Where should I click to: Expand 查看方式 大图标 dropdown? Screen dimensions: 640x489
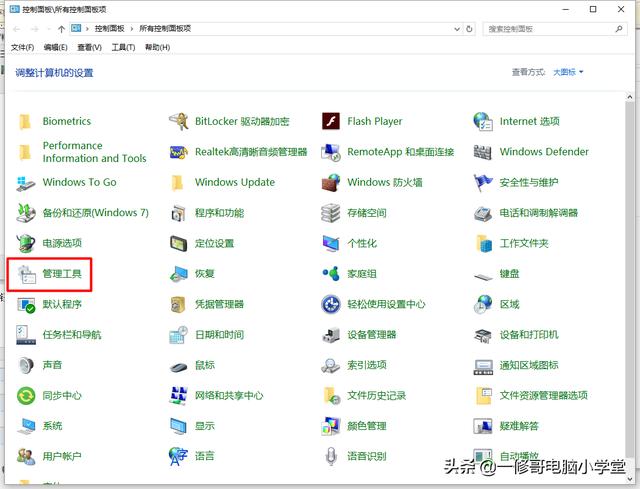pos(568,72)
